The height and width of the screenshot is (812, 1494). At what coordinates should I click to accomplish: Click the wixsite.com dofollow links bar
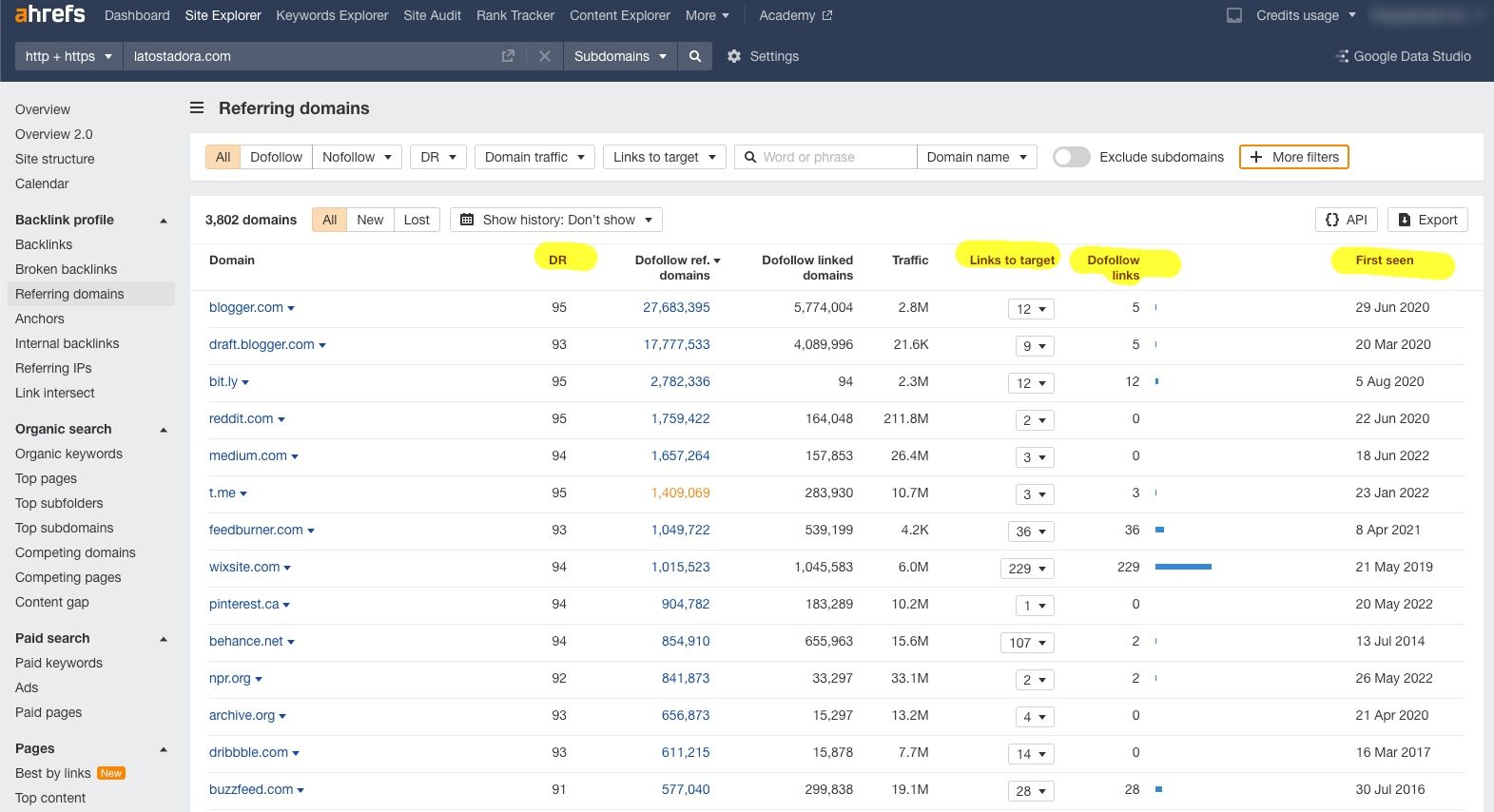pyautogui.click(x=1183, y=567)
